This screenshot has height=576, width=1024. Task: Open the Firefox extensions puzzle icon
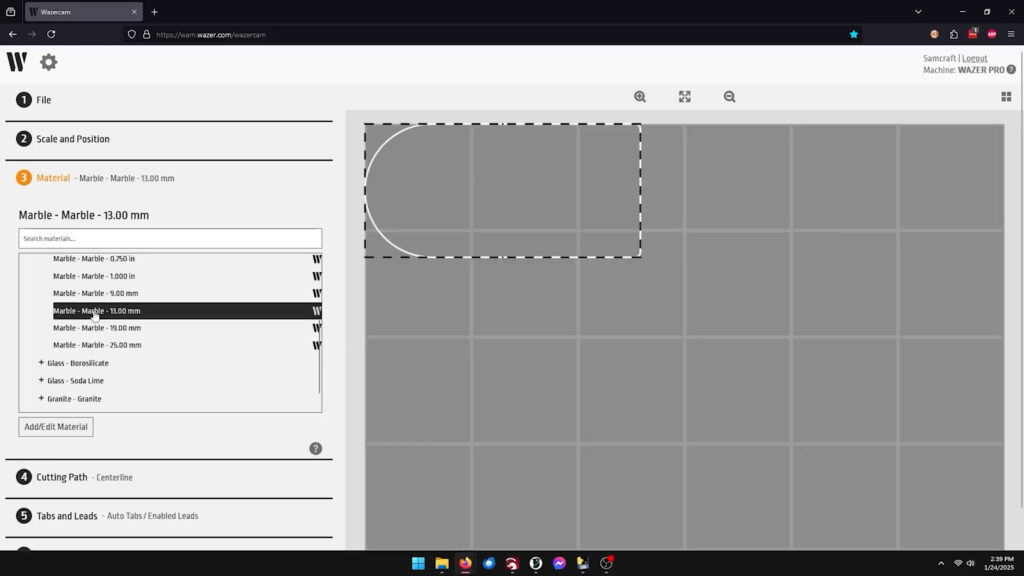[954, 35]
